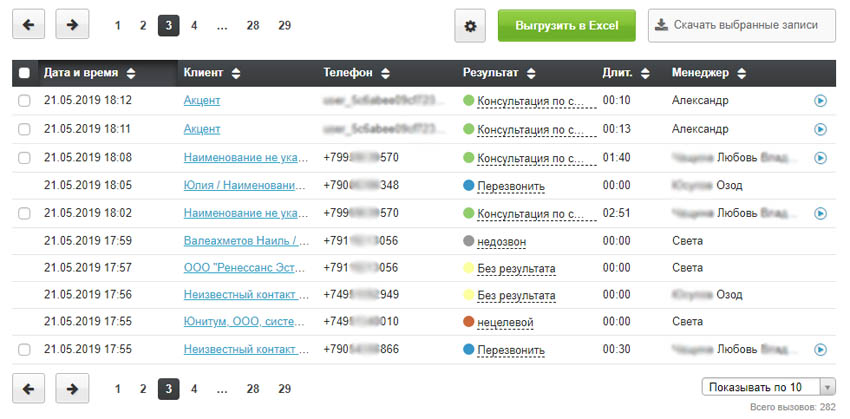
Task: Jump to page 29 in bottom pagination
Action: (284, 388)
